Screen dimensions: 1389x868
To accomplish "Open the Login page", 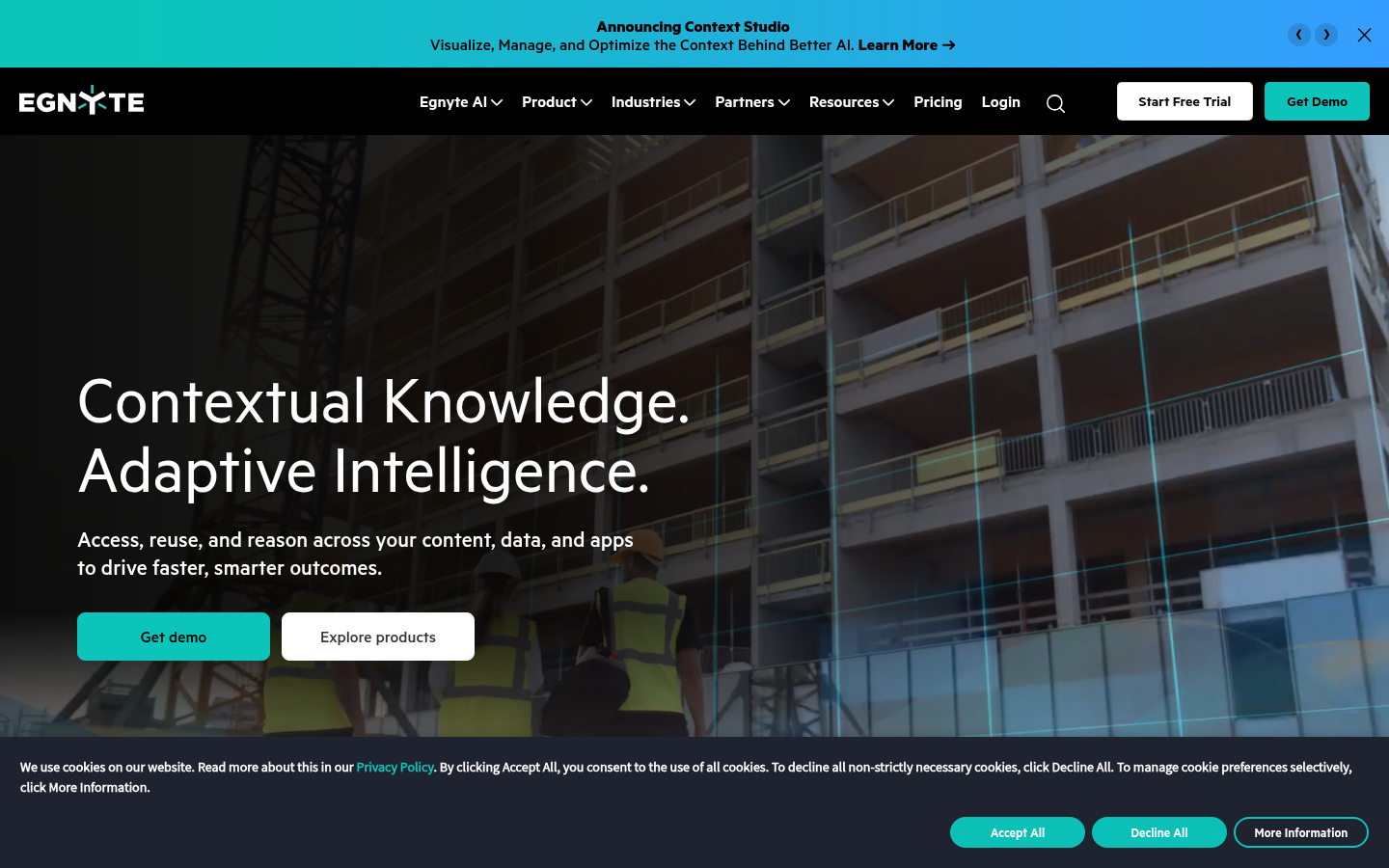I will point(1000,102).
